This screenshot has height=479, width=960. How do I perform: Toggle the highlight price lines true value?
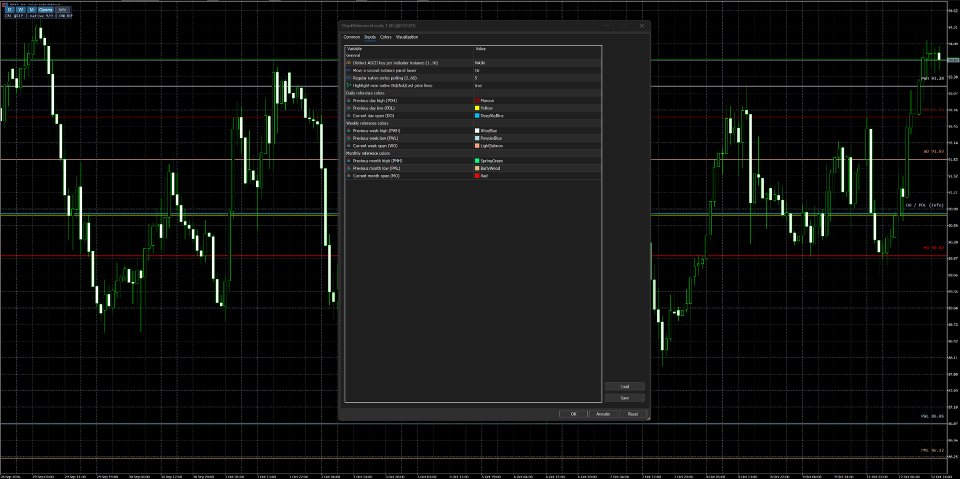tap(537, 86)
